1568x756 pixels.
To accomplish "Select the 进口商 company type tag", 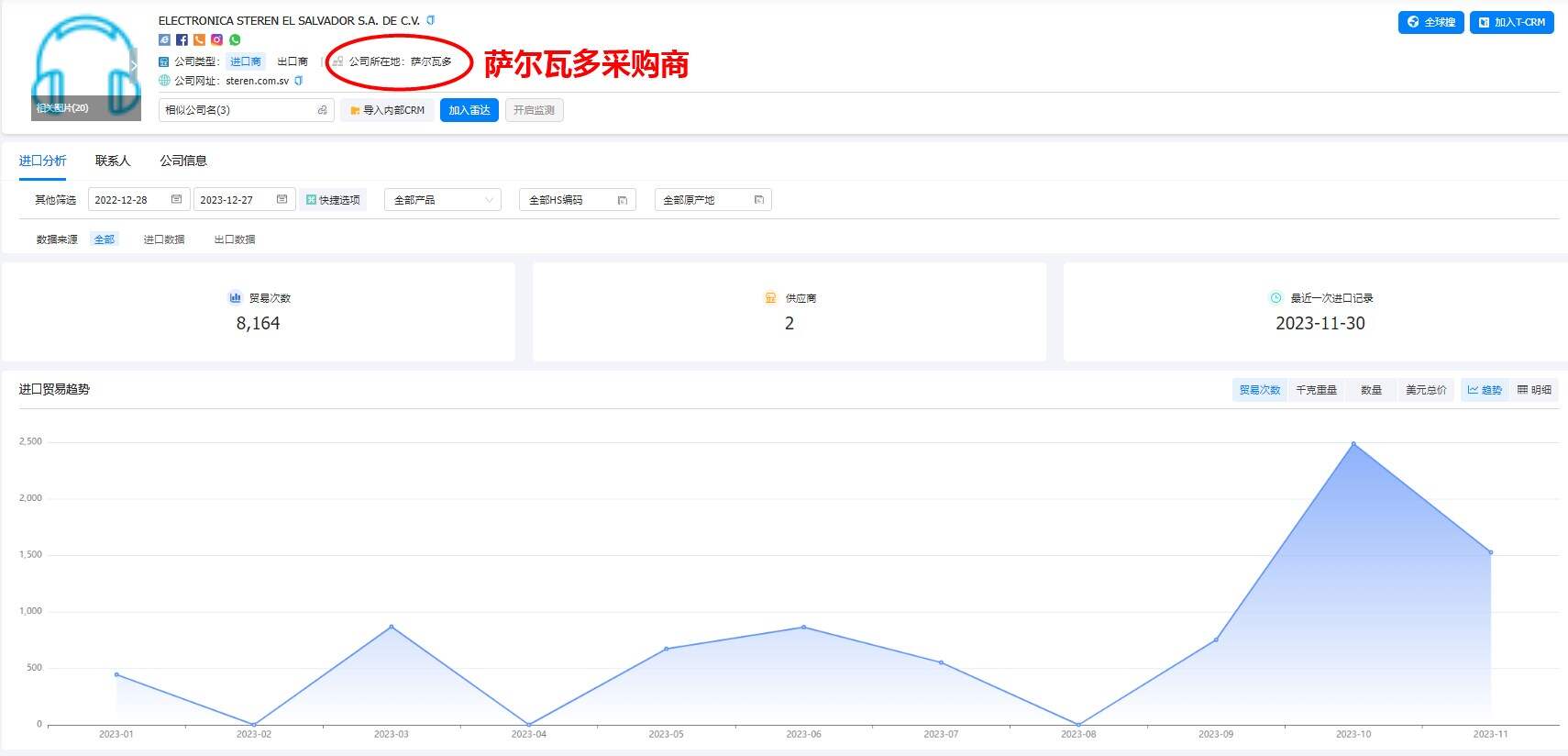I will (x=245, y=61).
